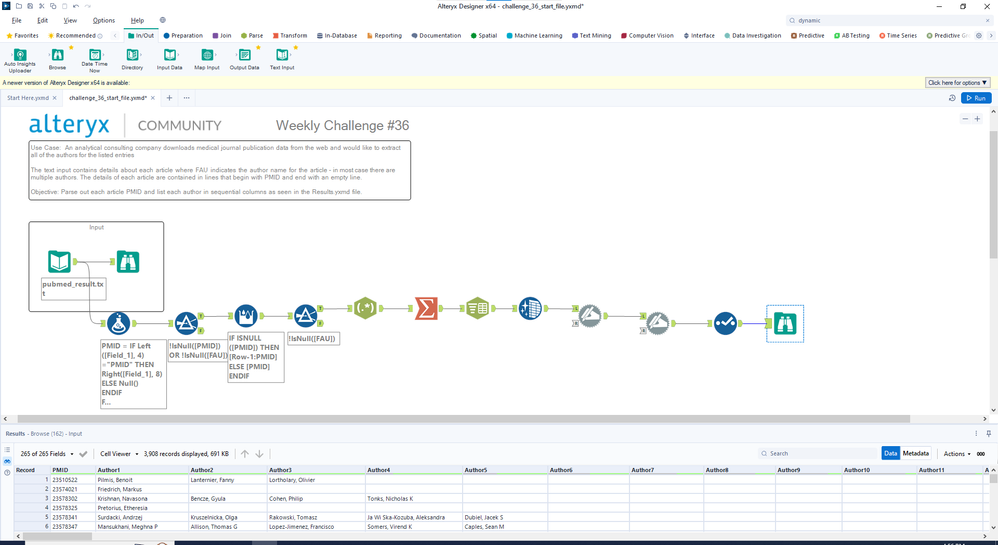The image size is (998, 545).
Task: Open the workflow run history icon
Action: pos(952,98)
